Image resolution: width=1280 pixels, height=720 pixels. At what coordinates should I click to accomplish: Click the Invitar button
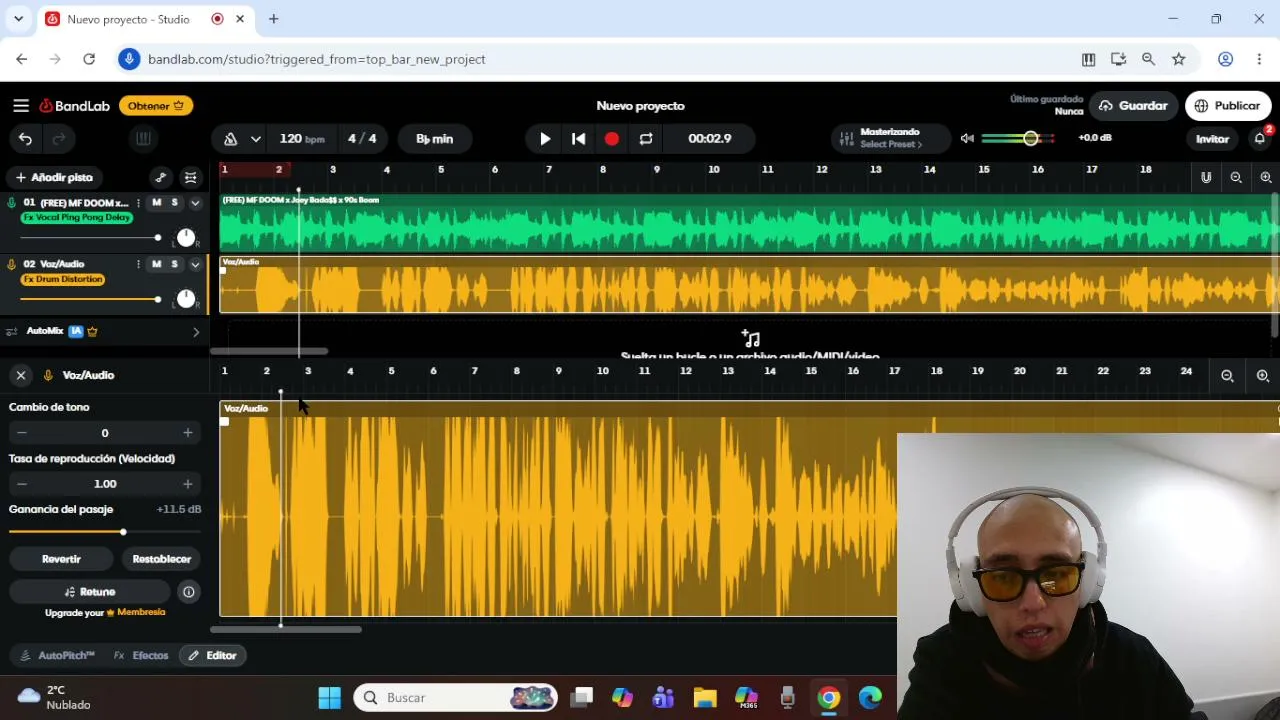click(x=1212, y=139)
